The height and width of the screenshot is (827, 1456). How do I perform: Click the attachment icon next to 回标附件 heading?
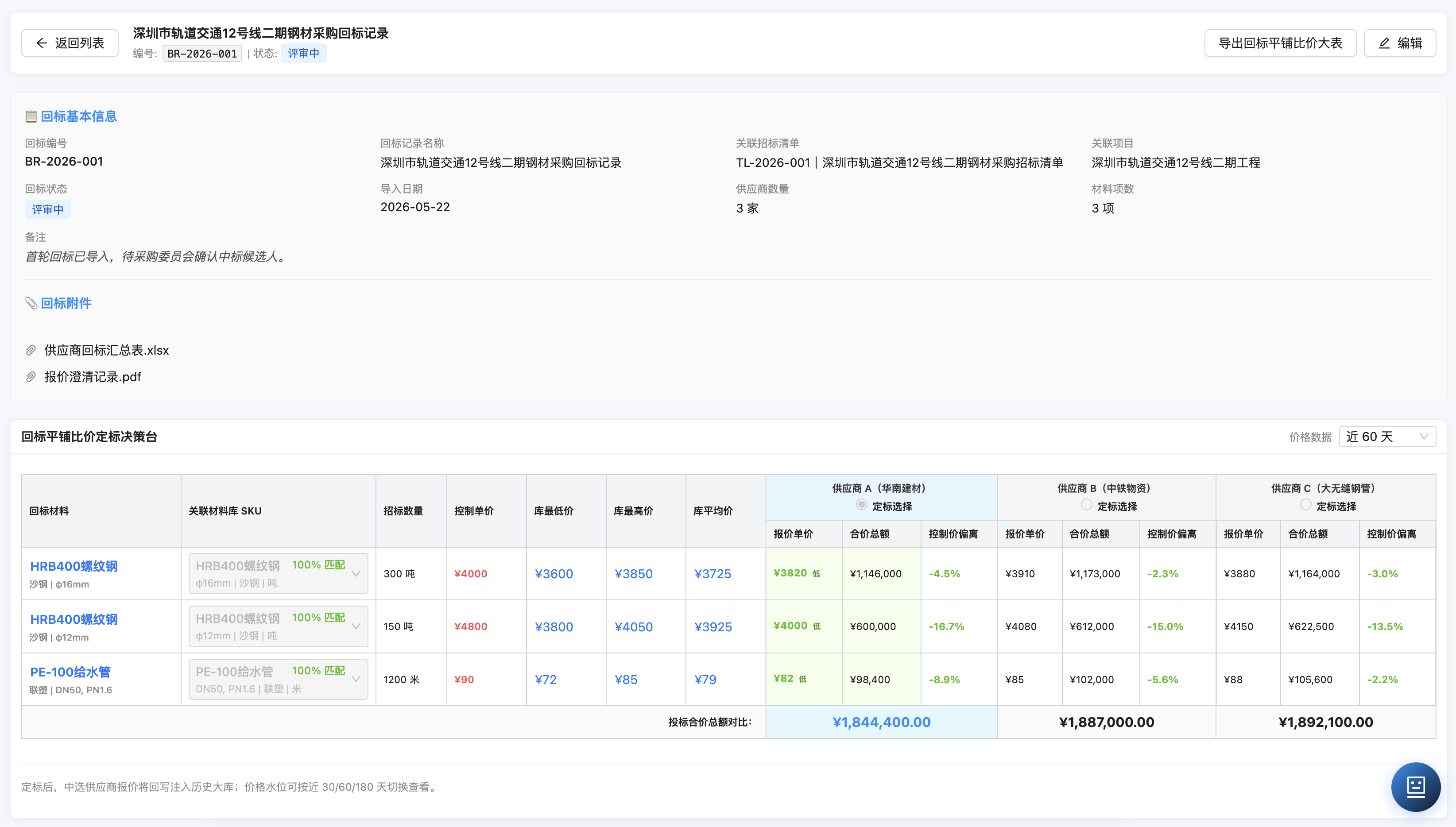(31, 303)
